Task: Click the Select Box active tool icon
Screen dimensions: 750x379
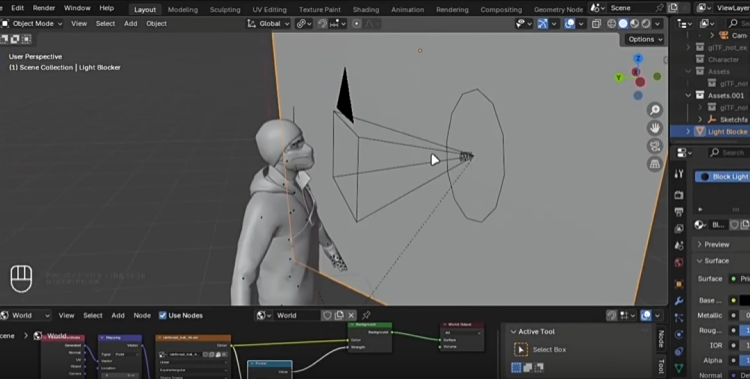Action: [520, 349]
